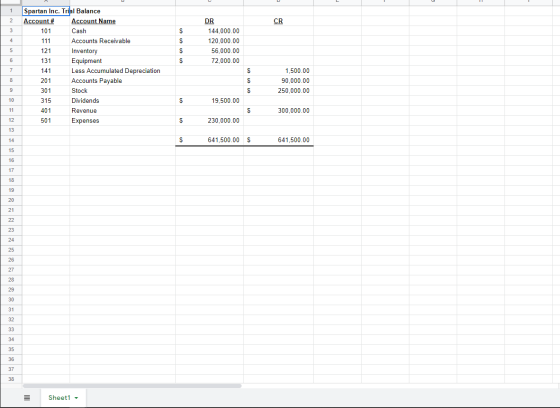Screen dimensions: 560x408
Task: Click the 'Expenses' cell
Action: coord(122,121)
